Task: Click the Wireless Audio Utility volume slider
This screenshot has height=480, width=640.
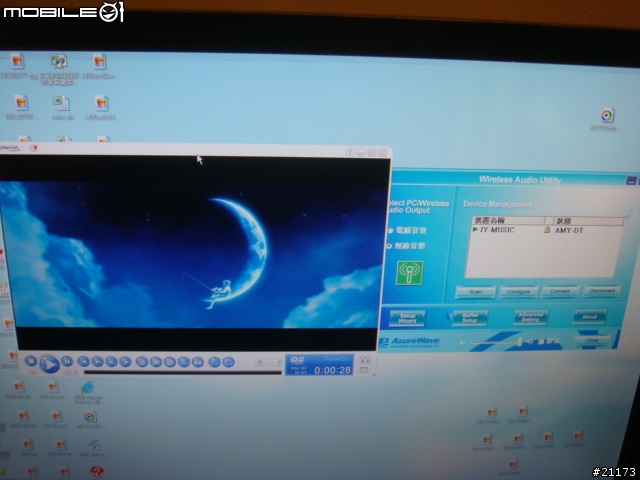Action: point(495,342)
